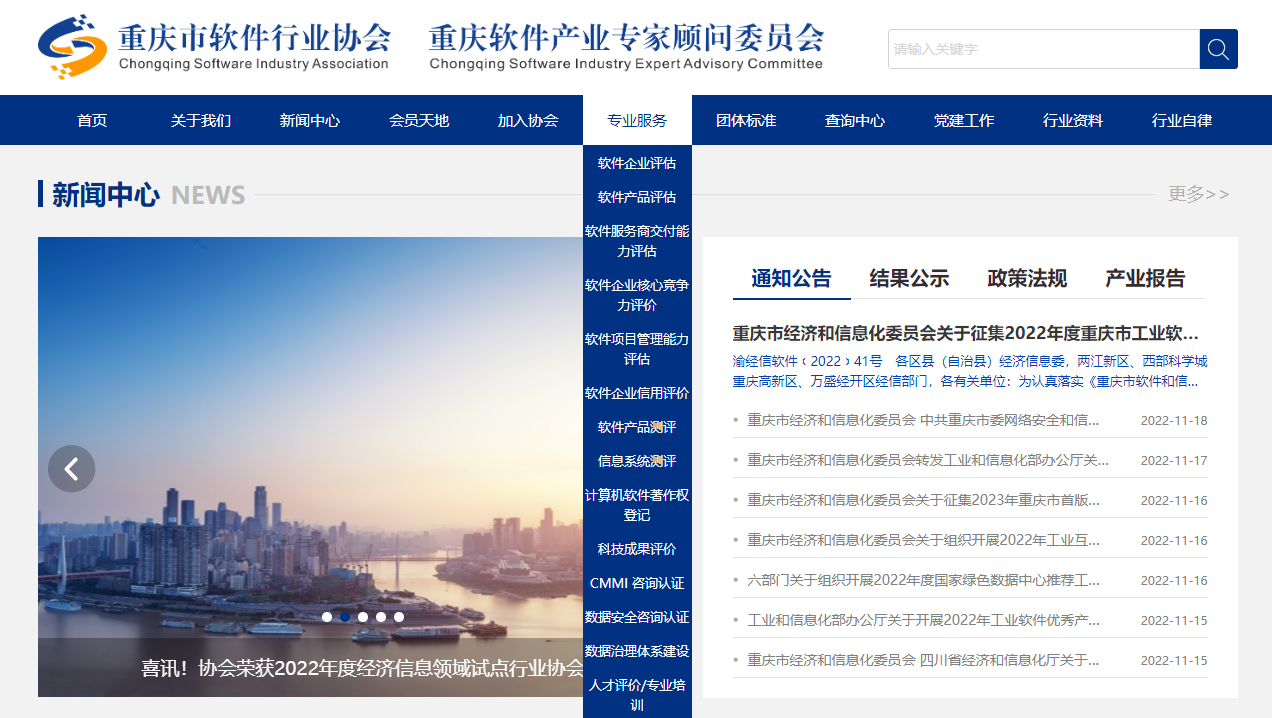Open the 首页 navigation item
This screenshot has height=718, width=1272.
(x=92, y=120)
